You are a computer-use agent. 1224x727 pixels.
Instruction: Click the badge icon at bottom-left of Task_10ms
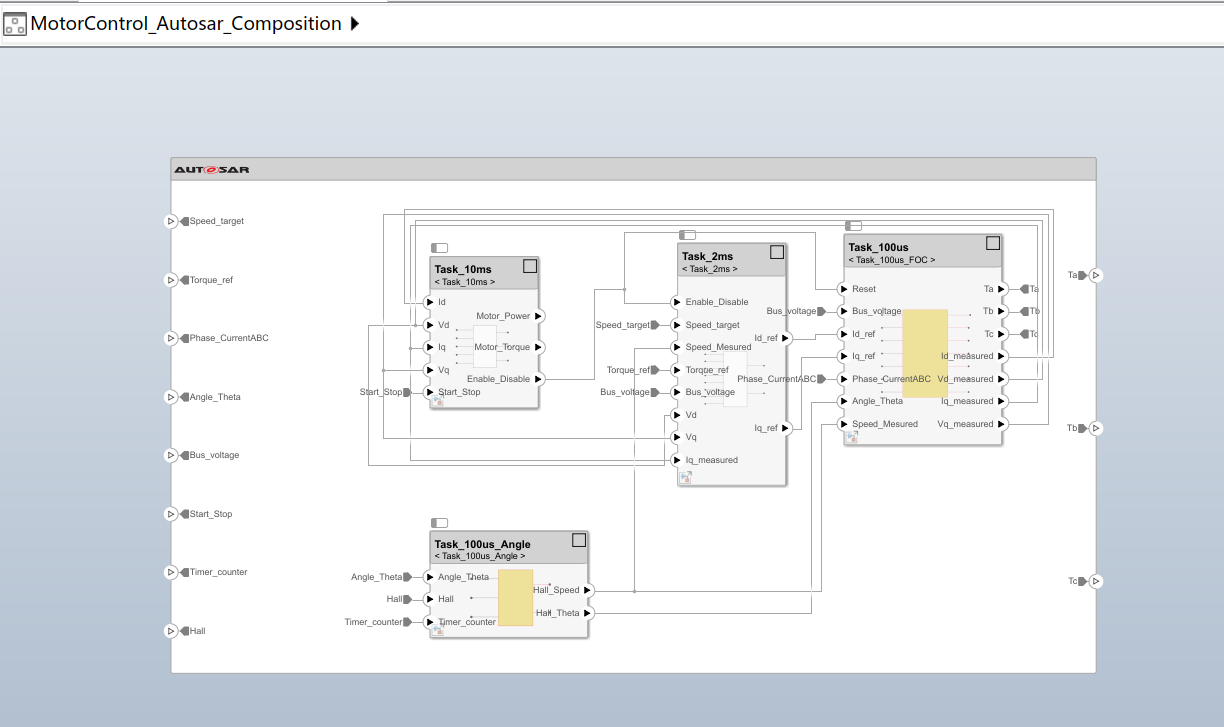coord(437,401)
